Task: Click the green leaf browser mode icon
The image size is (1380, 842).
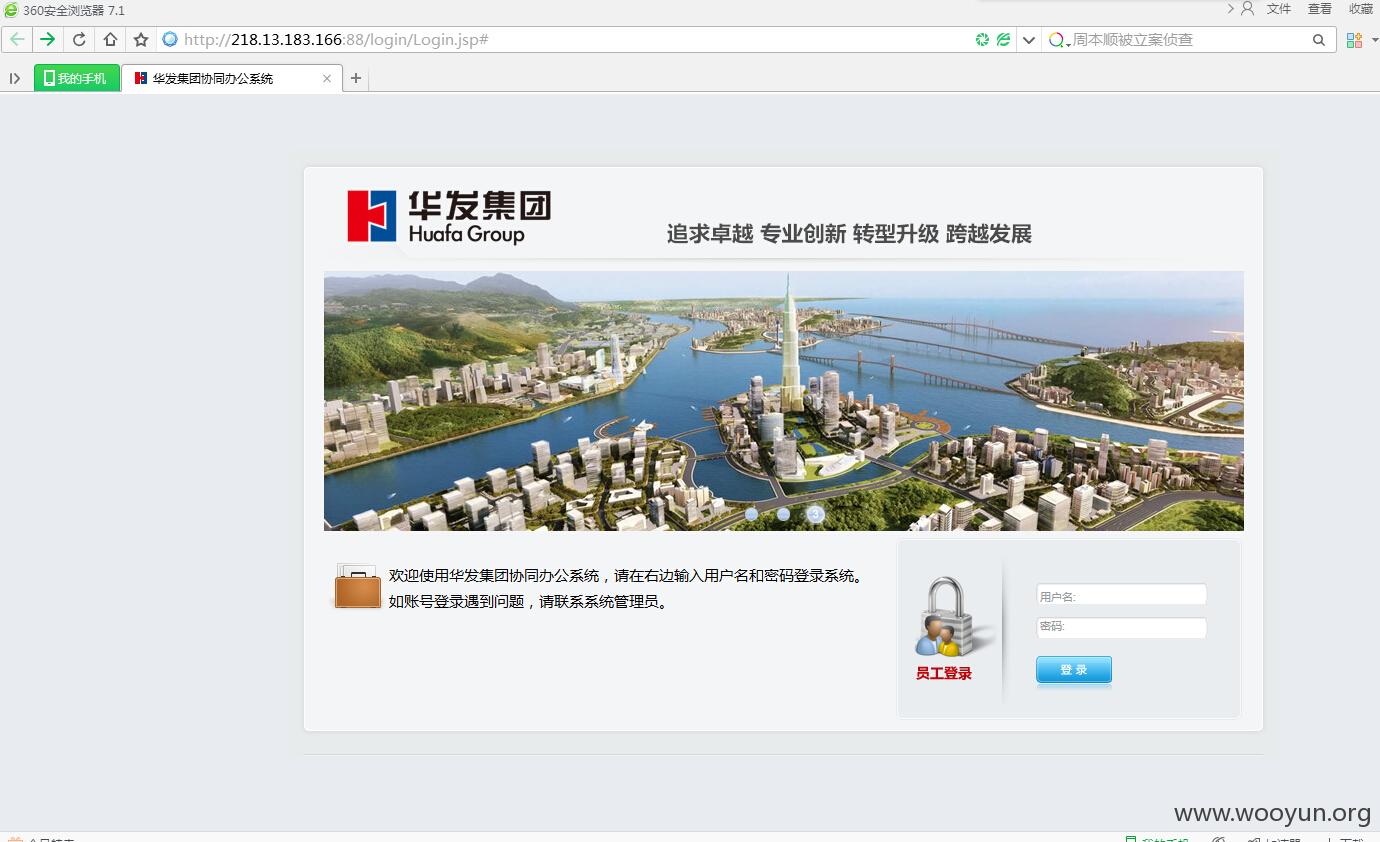Action: [1003, 40]
